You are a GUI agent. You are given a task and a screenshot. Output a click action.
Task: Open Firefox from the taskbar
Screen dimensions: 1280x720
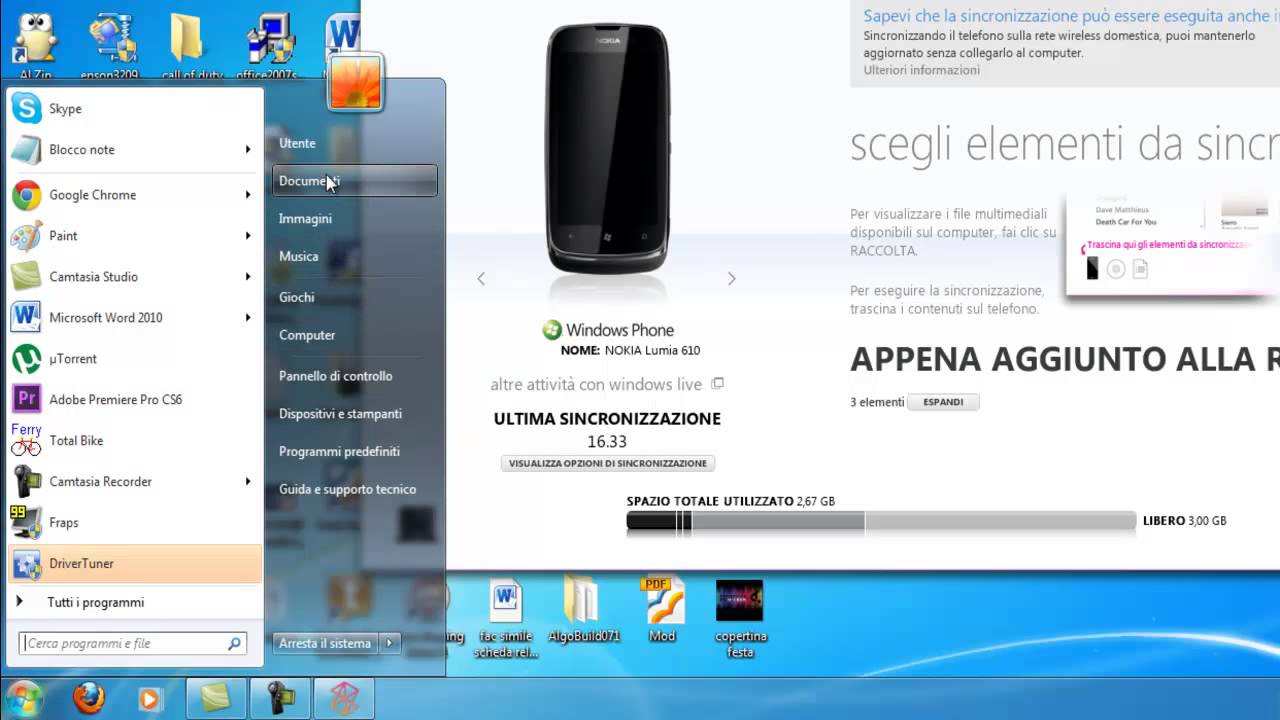point(89,698)
